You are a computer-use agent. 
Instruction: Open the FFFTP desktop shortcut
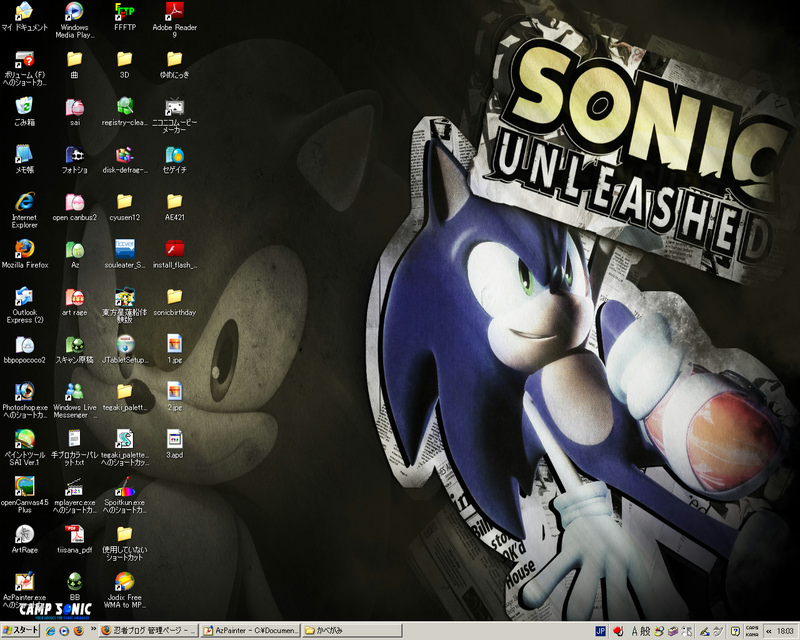coord(124,12)
